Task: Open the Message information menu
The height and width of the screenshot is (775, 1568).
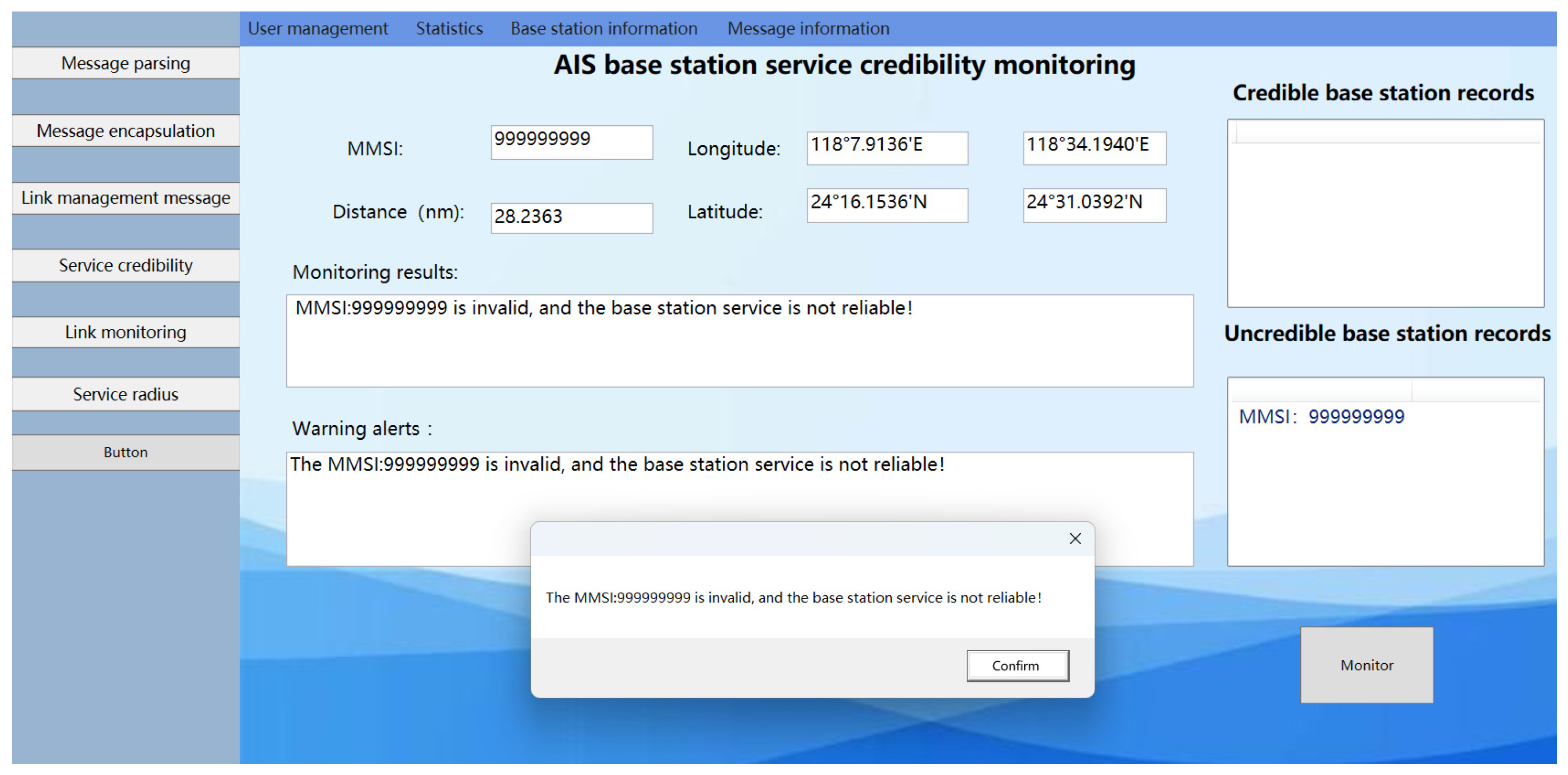Action: tap(808, 29)
